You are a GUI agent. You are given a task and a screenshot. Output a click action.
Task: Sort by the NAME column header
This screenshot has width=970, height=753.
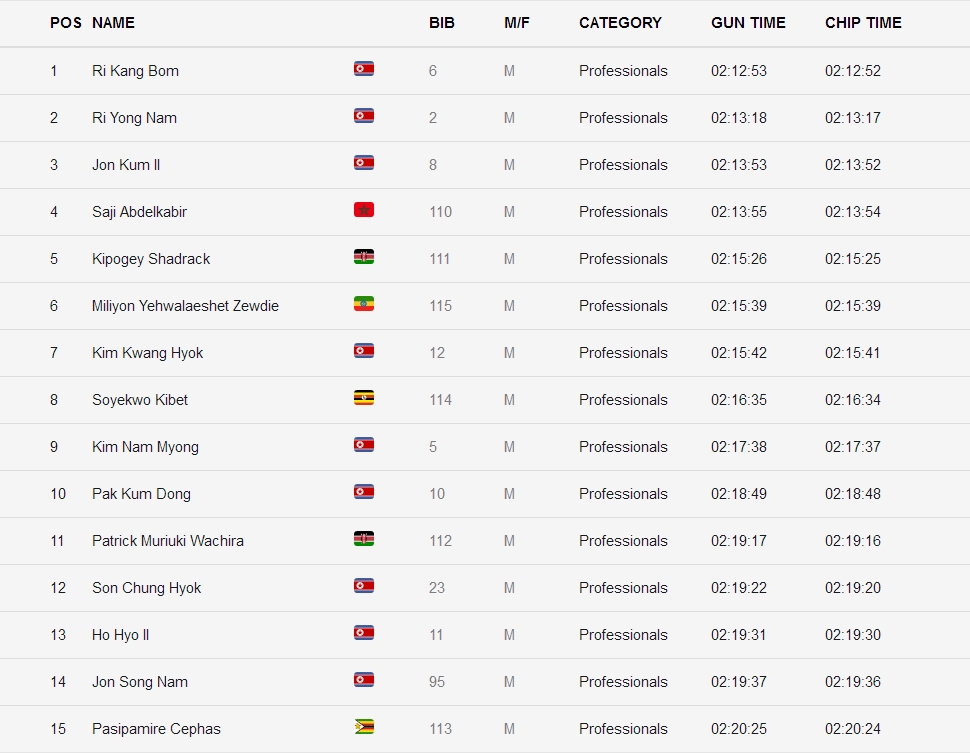coord(113,23)
